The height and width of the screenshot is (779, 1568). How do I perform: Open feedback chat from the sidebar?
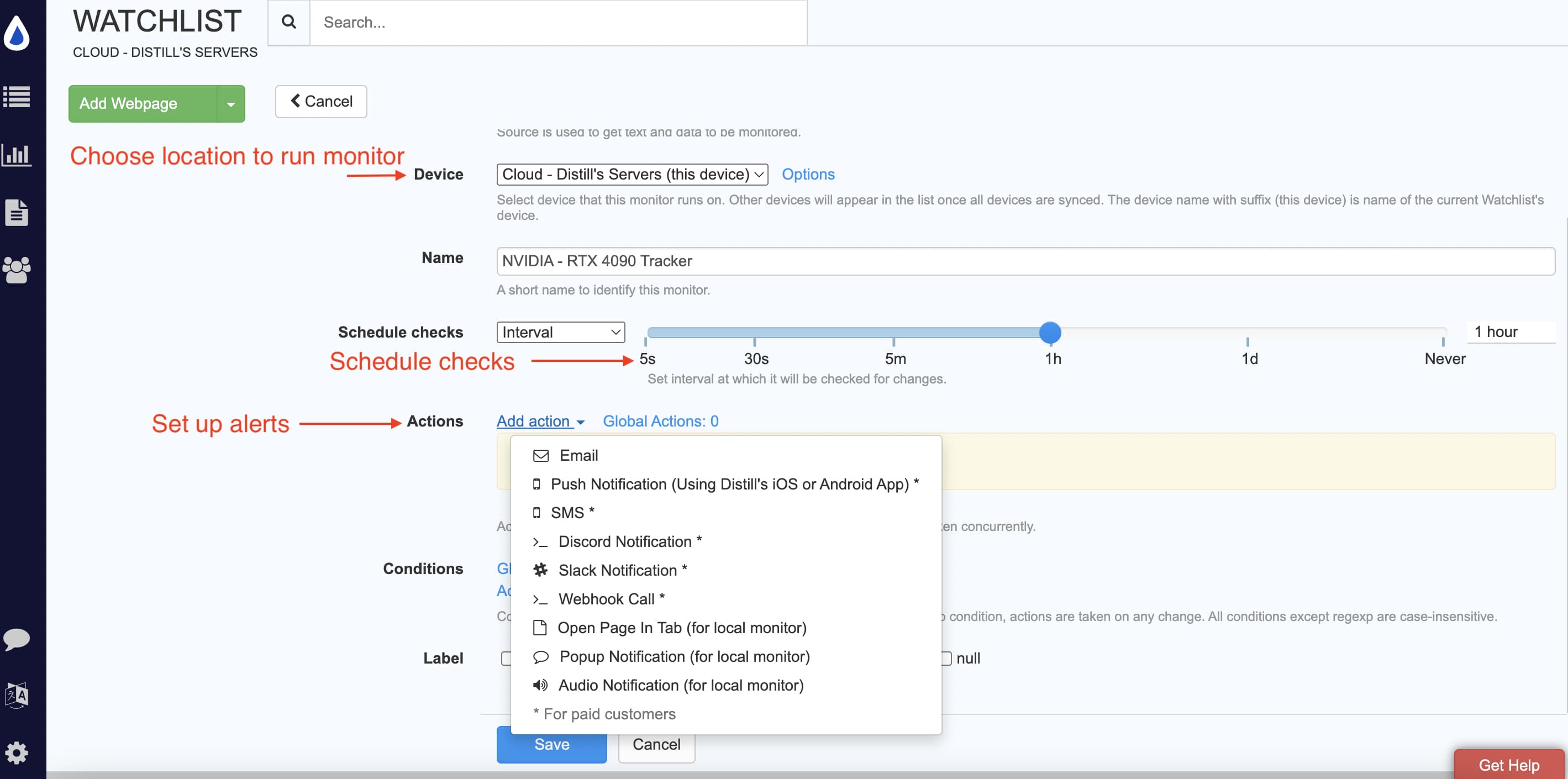pos(17,640)
